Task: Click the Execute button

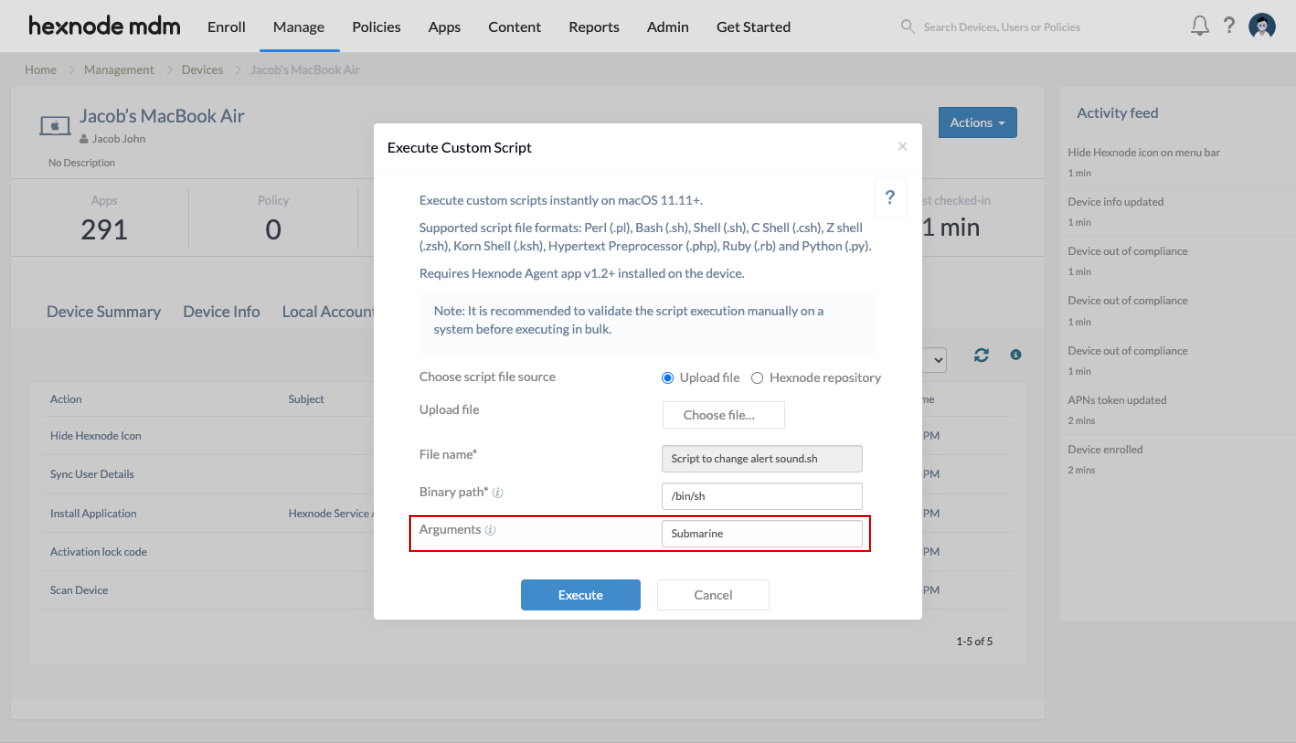Action: click(580, 595)
